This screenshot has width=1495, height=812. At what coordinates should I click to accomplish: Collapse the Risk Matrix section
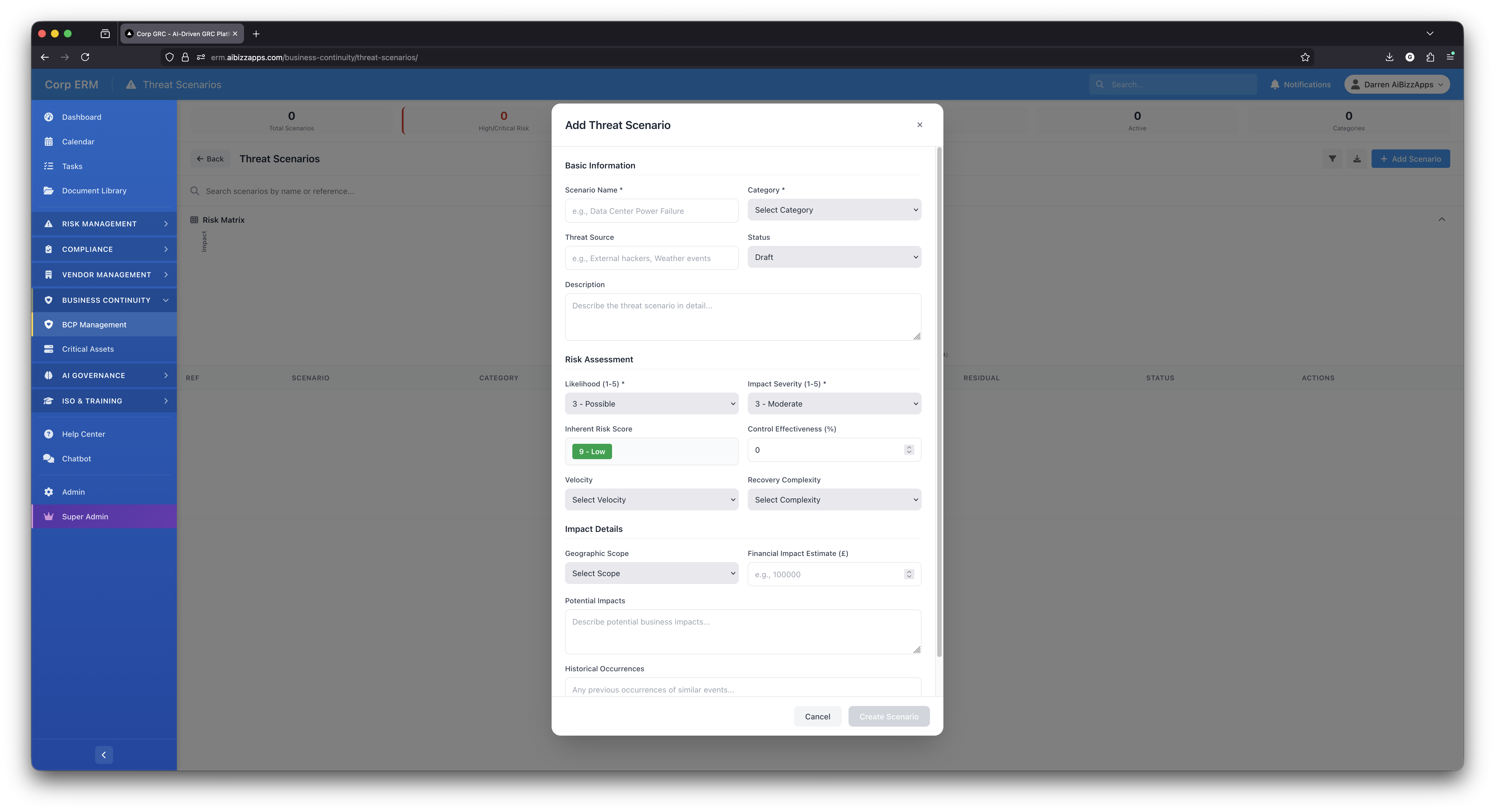pyautogui.click(x=1442, y=219)
